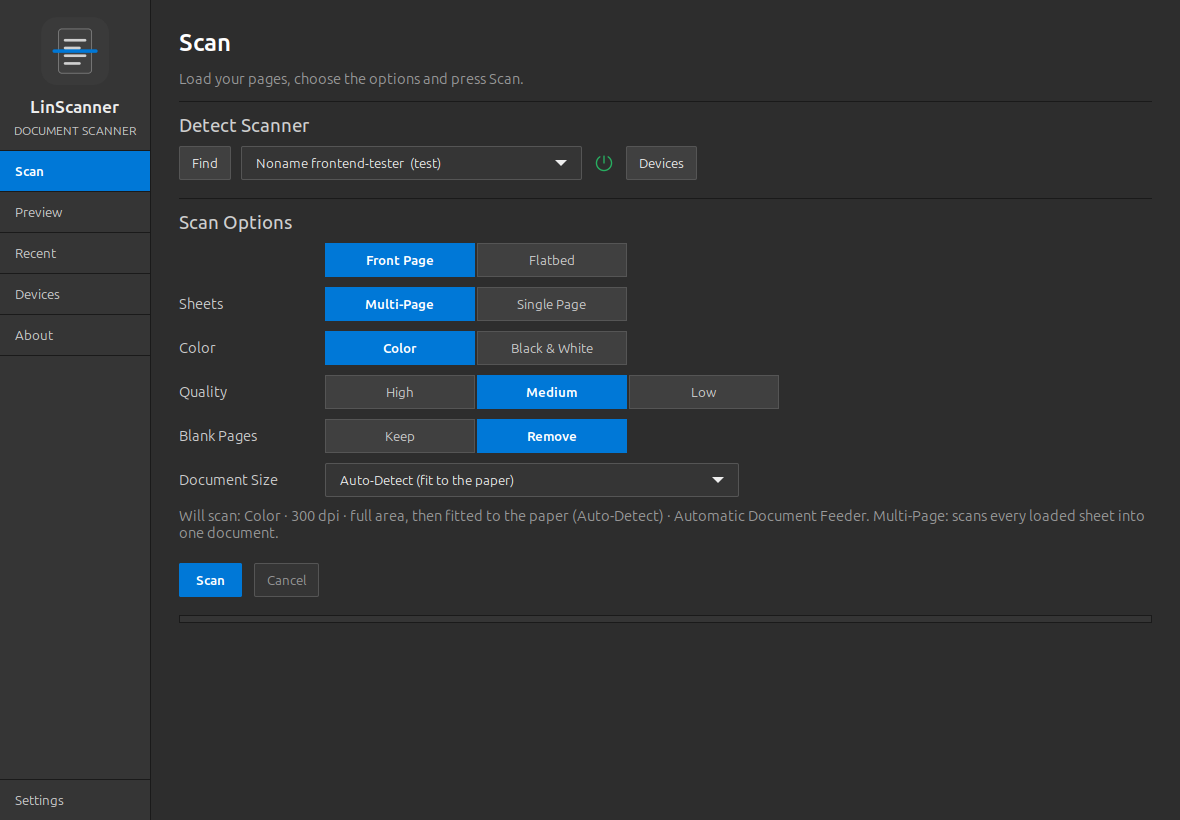
Task: Click the 'Blank Pages' label
Action: click(x=218, y=436)
